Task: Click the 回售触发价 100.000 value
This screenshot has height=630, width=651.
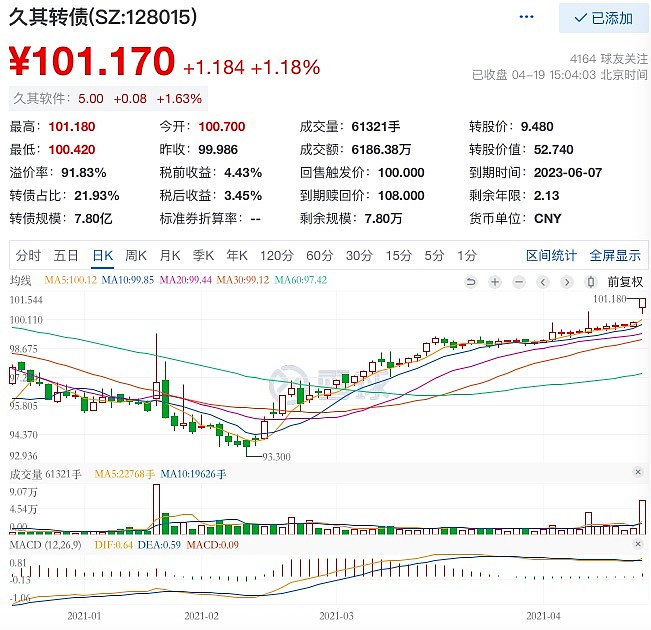Action: tap(401, 173)
